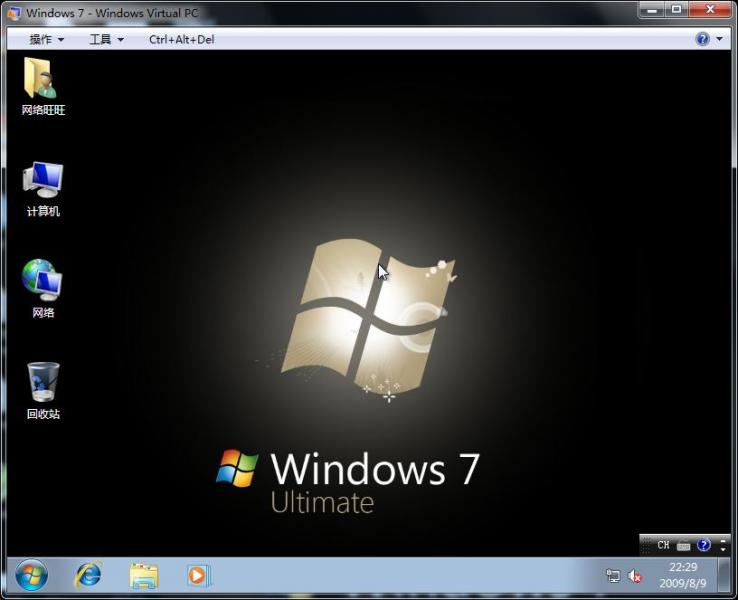Click the language bar keyboard icon
The image size is (738, 600).
(683, 545)
